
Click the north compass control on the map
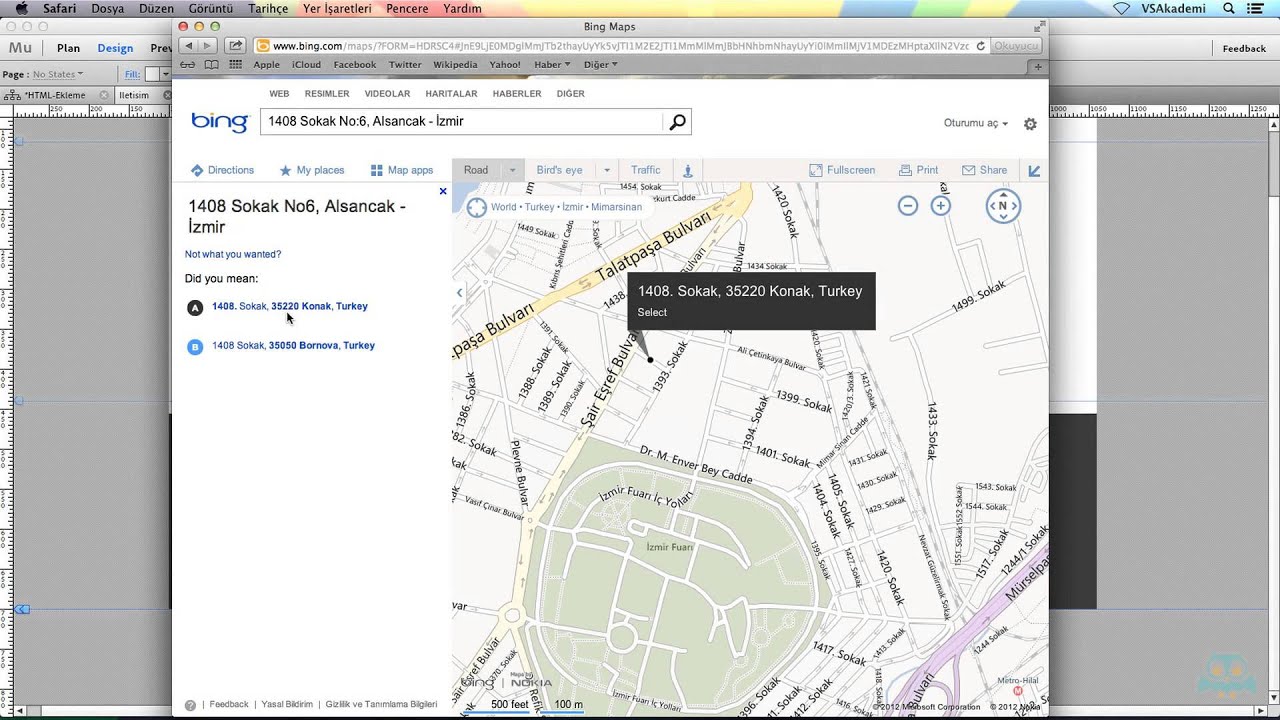click(x=1003, y=206)
